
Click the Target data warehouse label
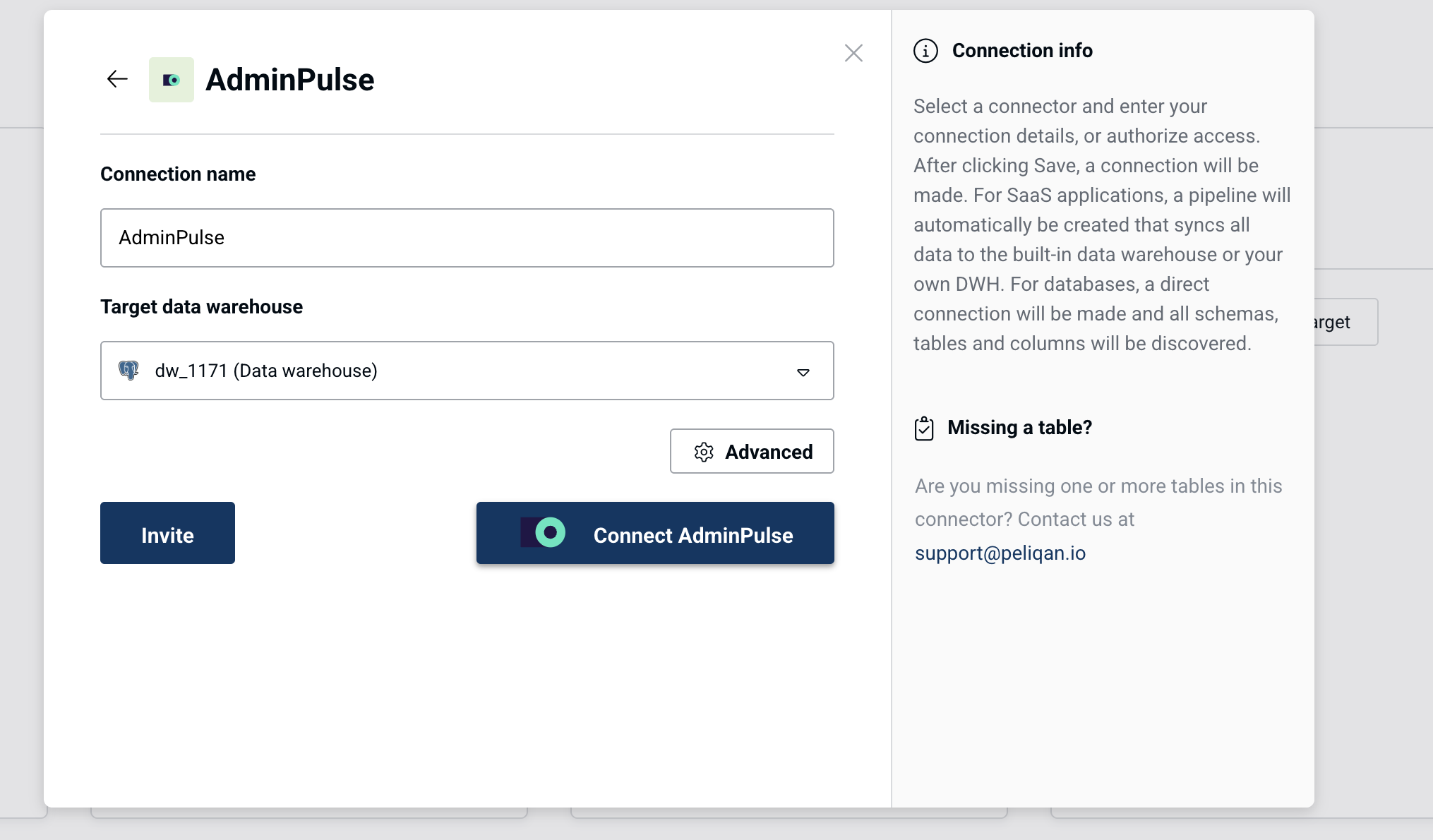(201, 307)
